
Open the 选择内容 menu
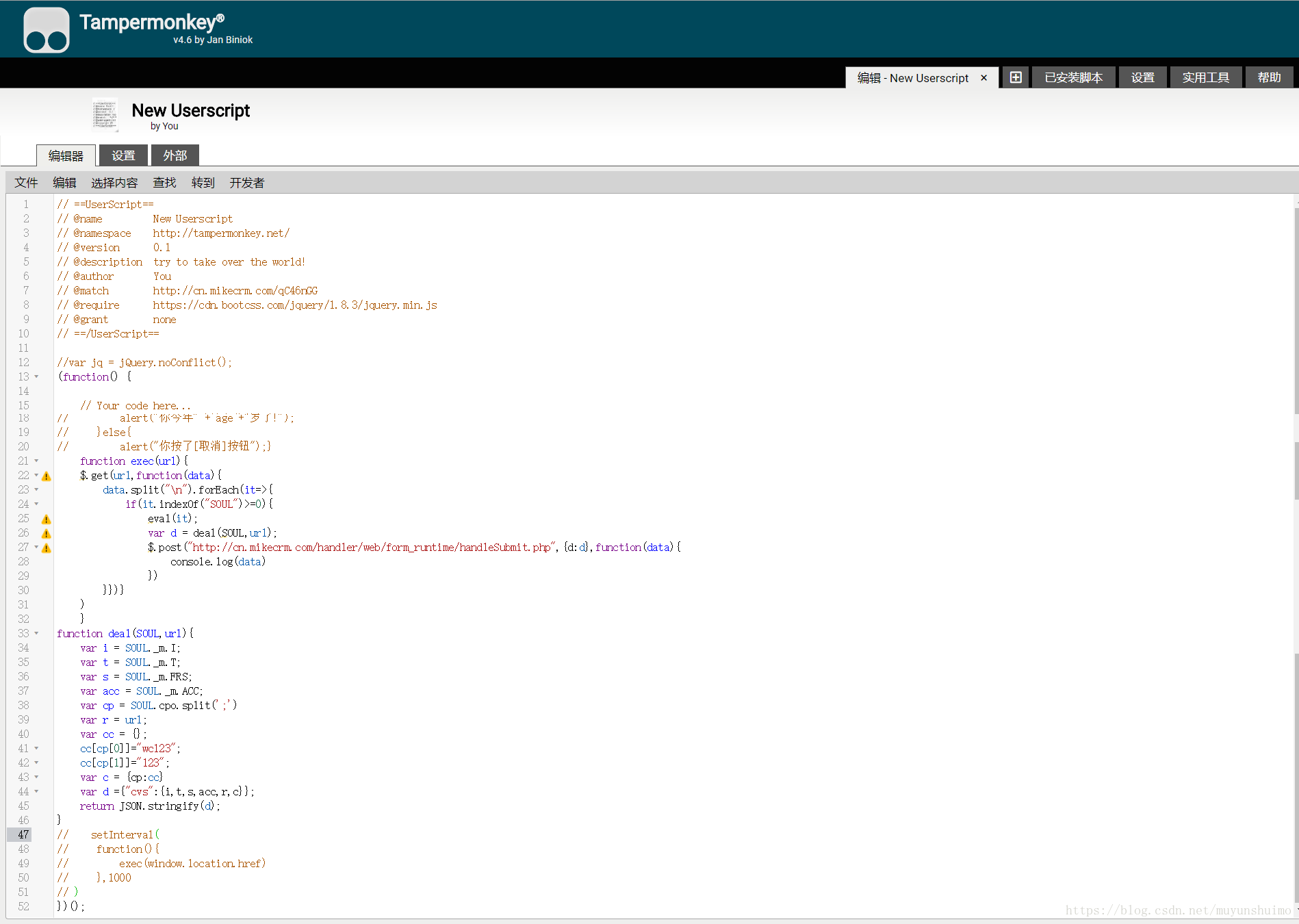(x=114, y=183)
